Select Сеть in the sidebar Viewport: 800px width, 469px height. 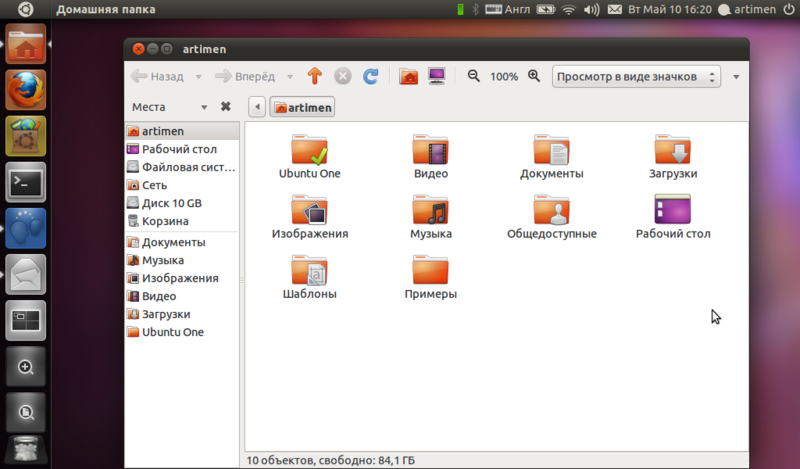[x=182, y=185]
